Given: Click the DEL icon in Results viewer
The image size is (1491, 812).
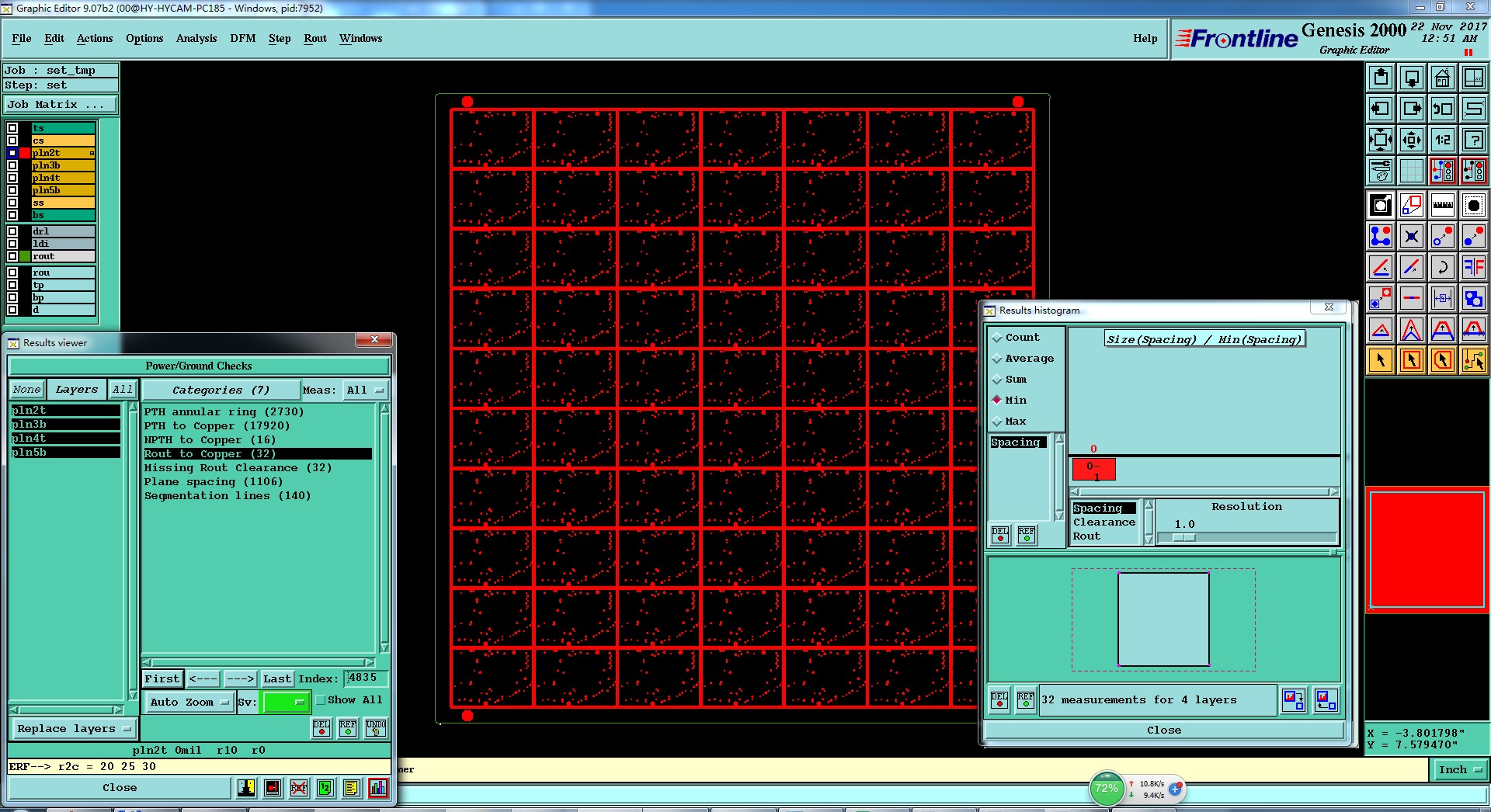Looking at the screenshot, I should pyautogui.click(x=321, y=728).
